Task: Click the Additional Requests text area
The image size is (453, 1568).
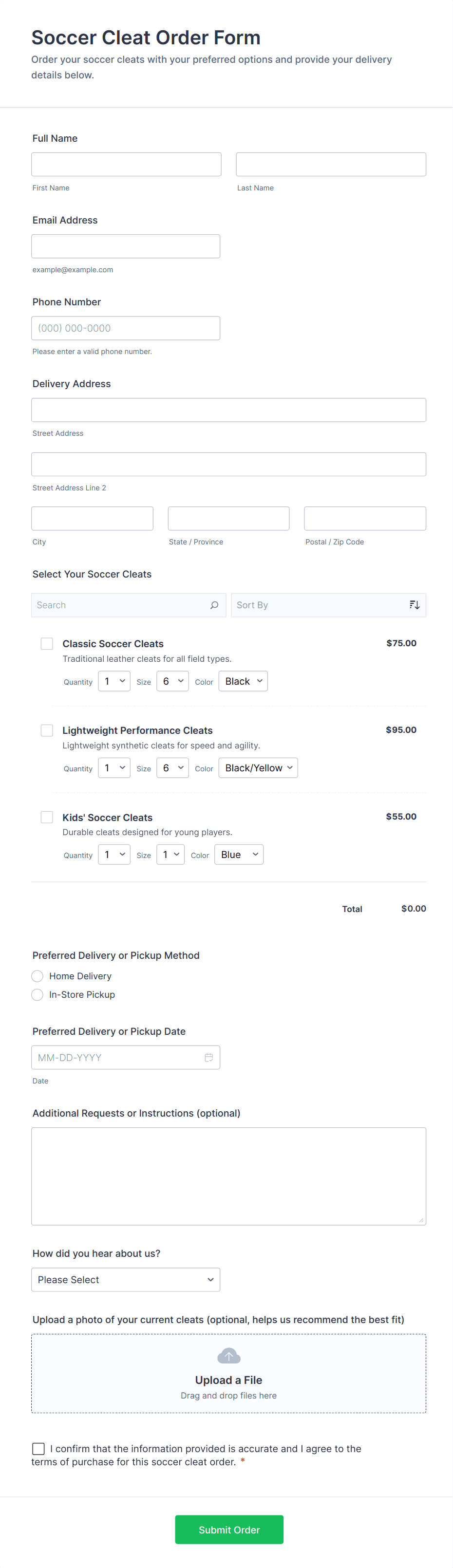Action: coord(228,1176)
